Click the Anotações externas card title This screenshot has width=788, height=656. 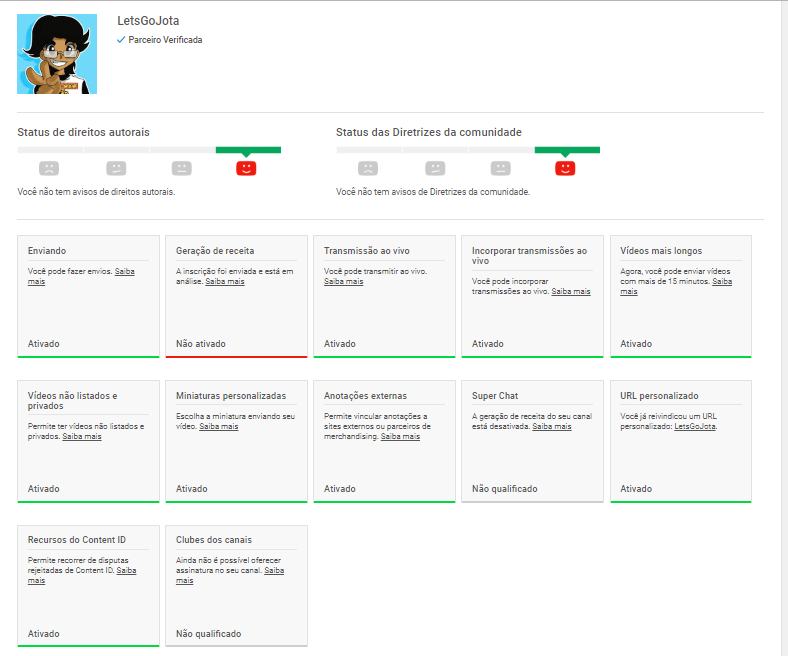tap(365, 396)
